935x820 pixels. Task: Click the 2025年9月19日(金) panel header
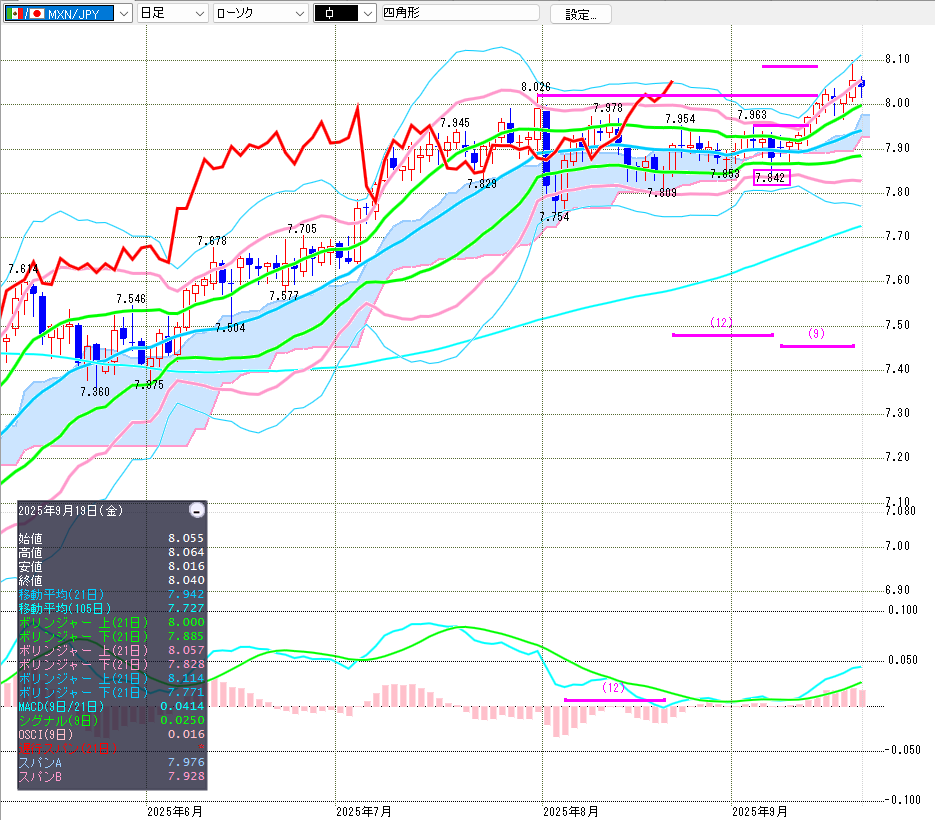pyautogui.click(x=70, y=510)
